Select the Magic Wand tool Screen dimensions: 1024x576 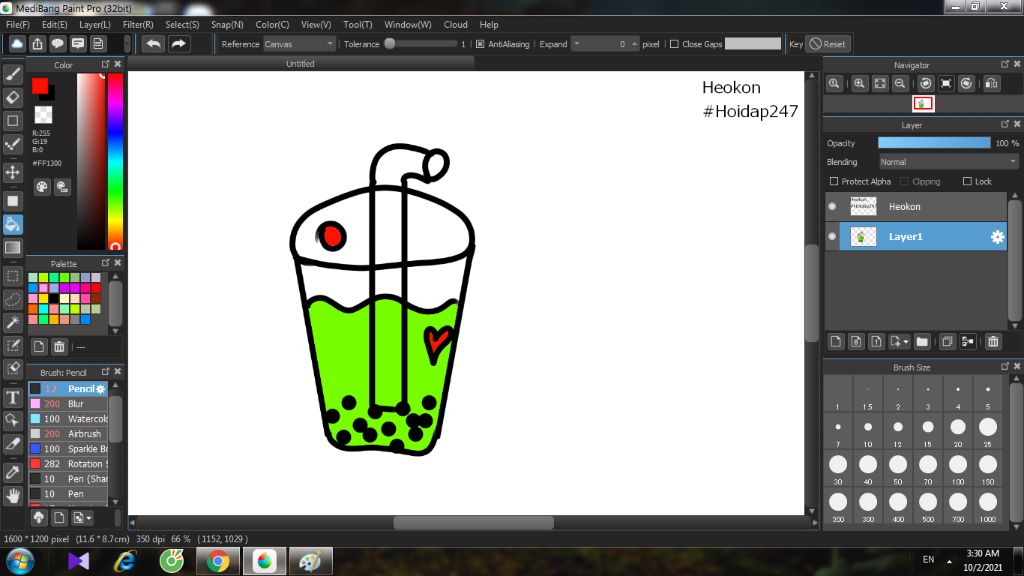(13, 322)
